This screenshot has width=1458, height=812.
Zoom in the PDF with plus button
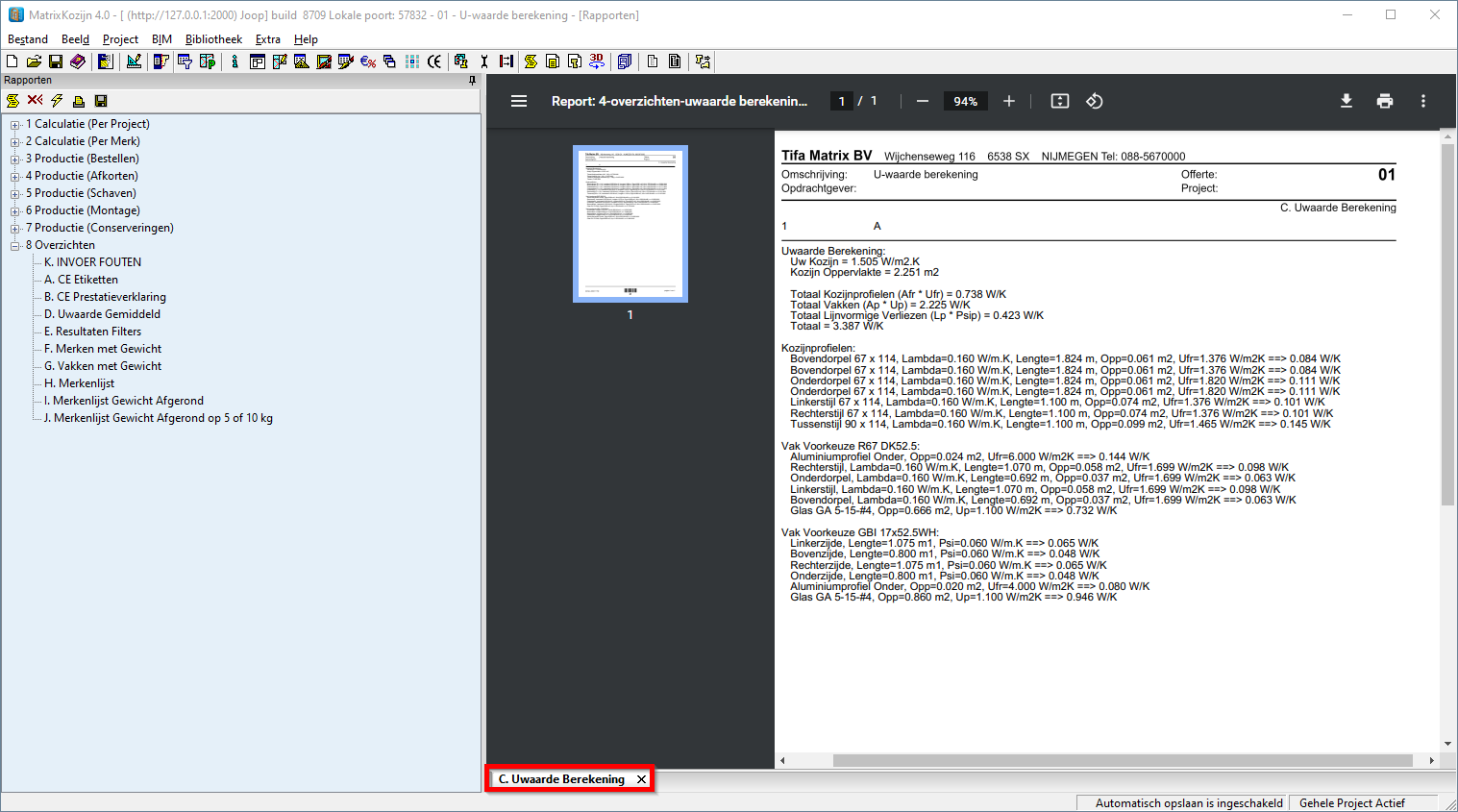[x=1008, y=101]
